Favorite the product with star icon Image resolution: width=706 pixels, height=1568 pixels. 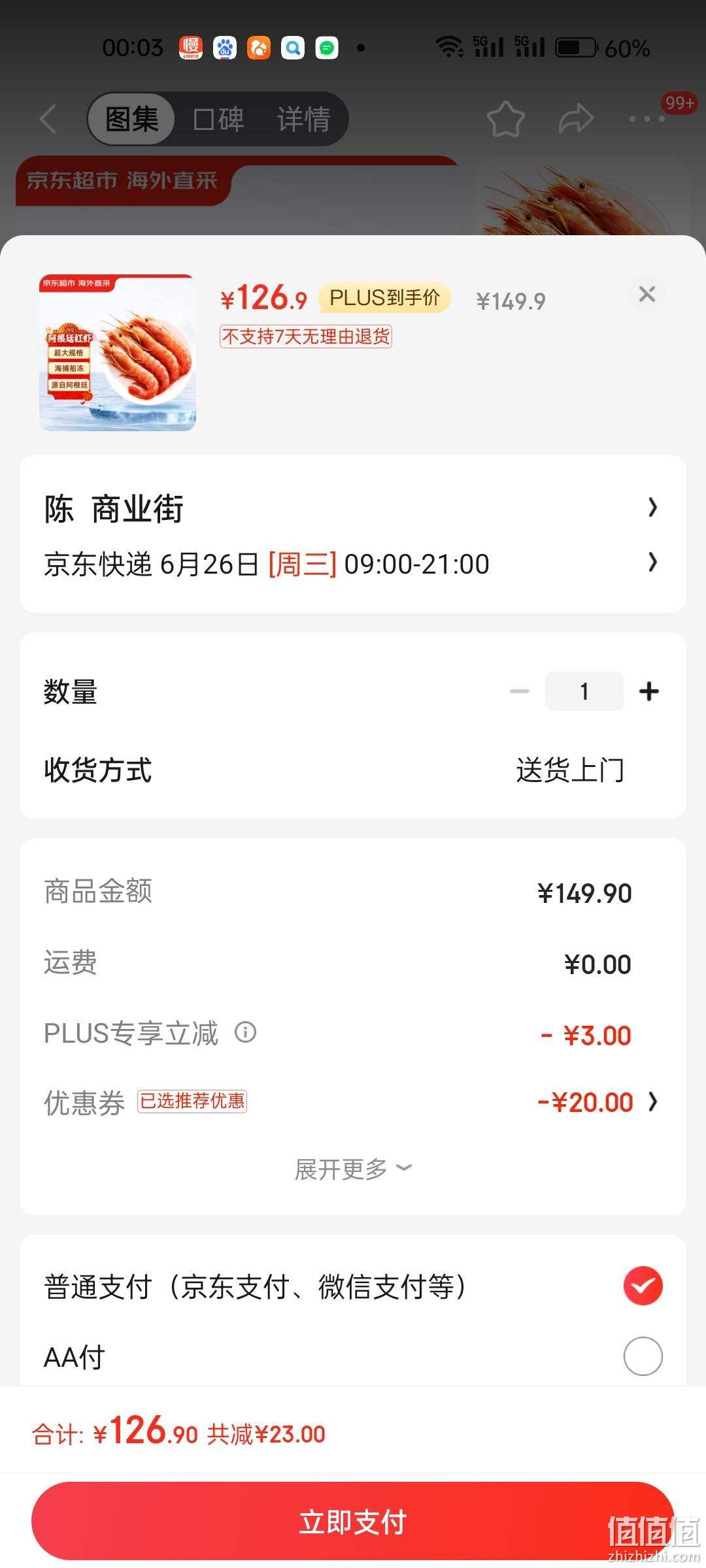pyautogui.click(x=505, y=119)
